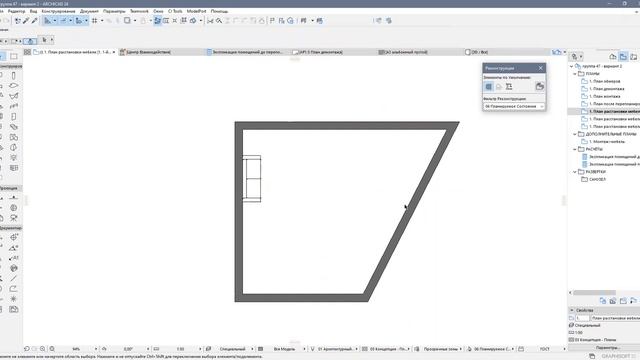Open the Архитектурный pen set dropdown
Screen dimensions: 640x360
(356, 349)
